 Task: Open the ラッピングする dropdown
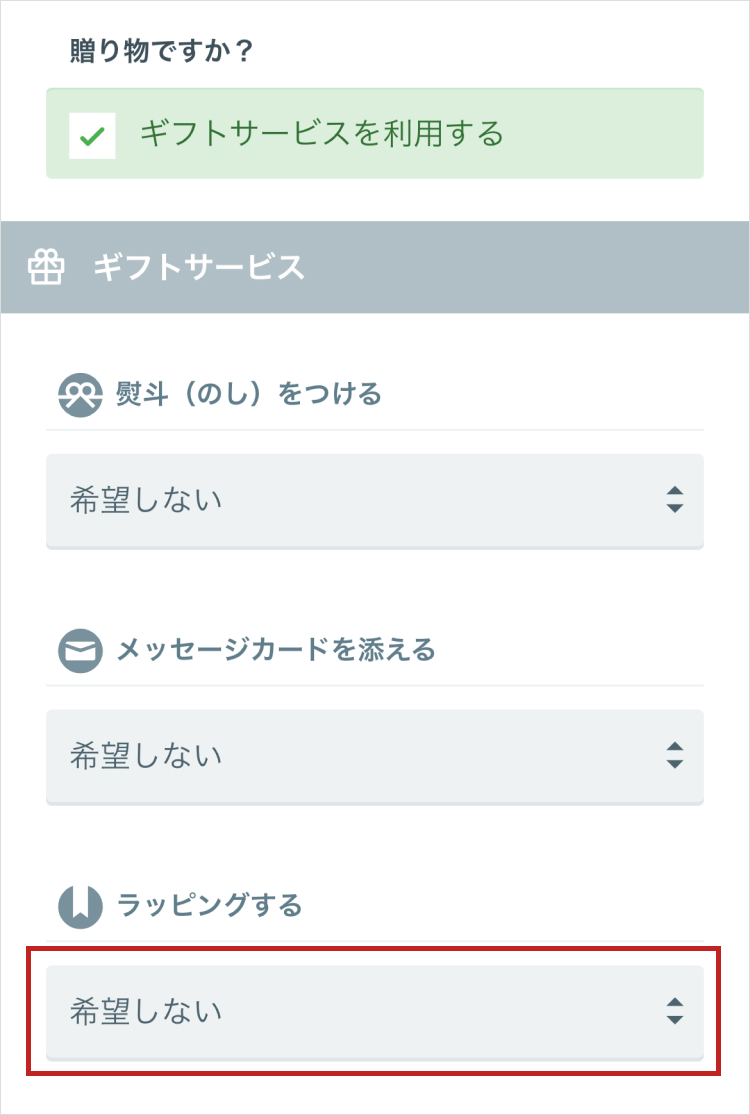tap(375, 1012)
